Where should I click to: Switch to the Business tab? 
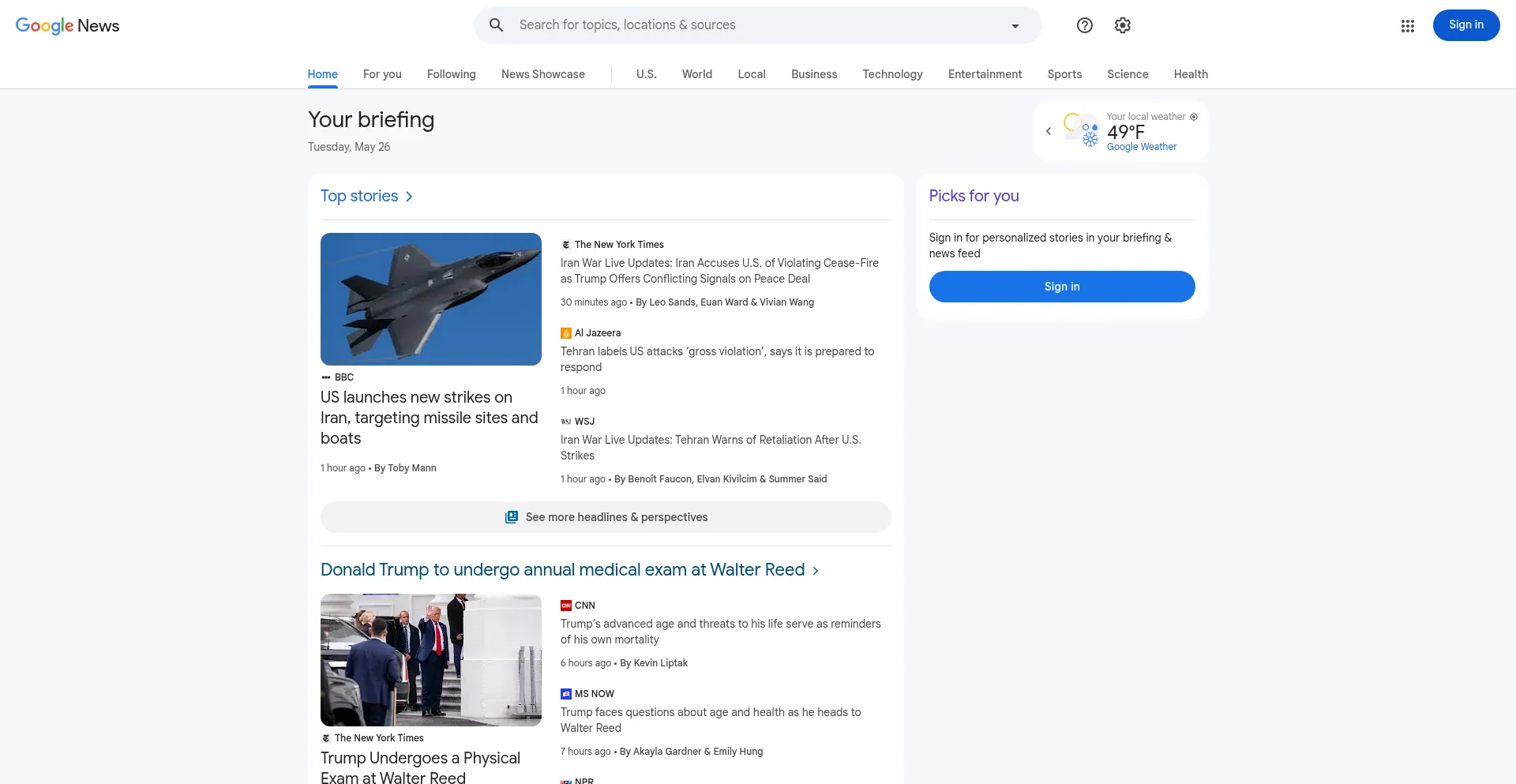point(814,74)
